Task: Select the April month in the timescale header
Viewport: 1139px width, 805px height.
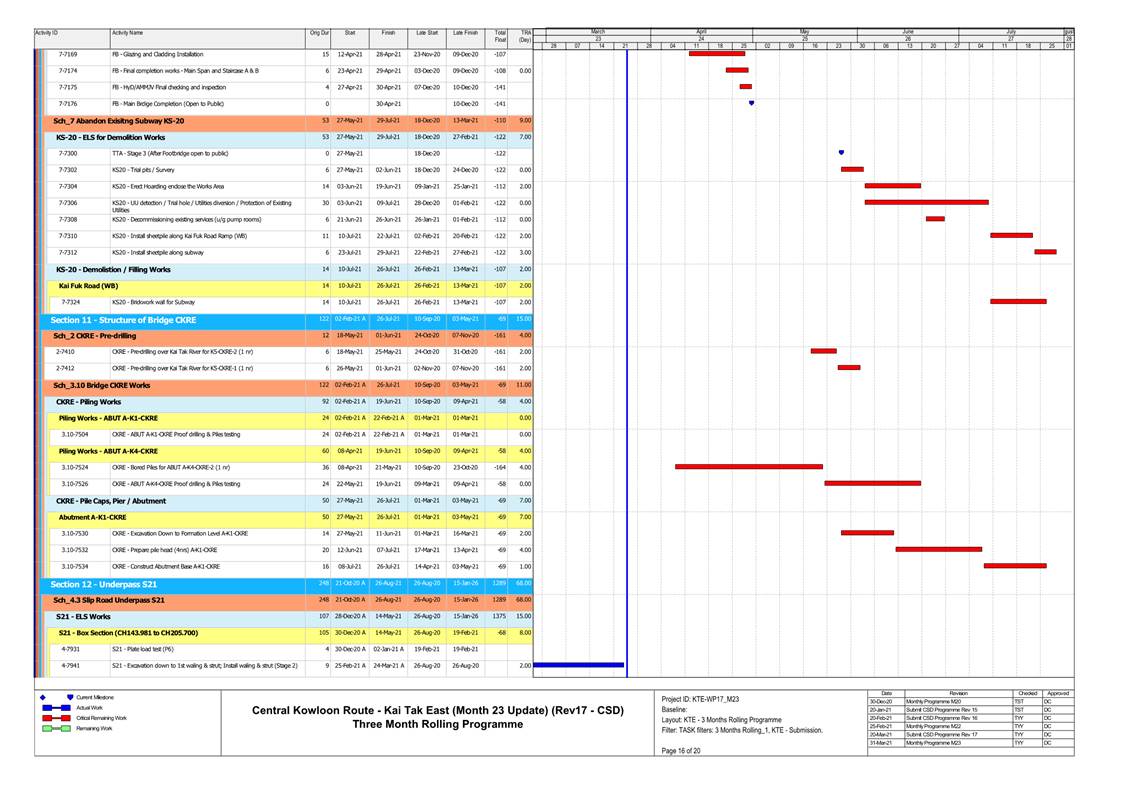Action: [x=701, y=31]
